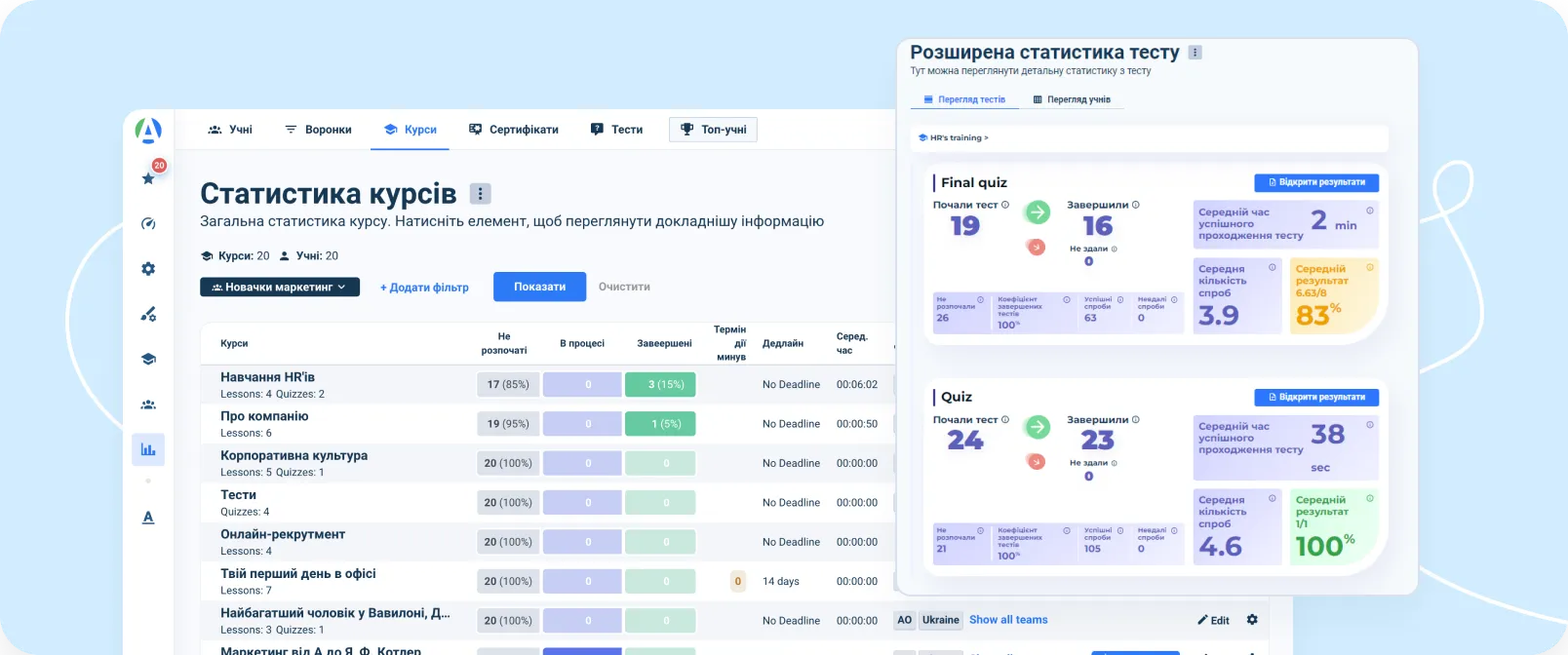Image resolution: width=1568 pixels, height=655 pixels.
Task: Click the graduation cap icon in sidebar
Action: [148, 359]
